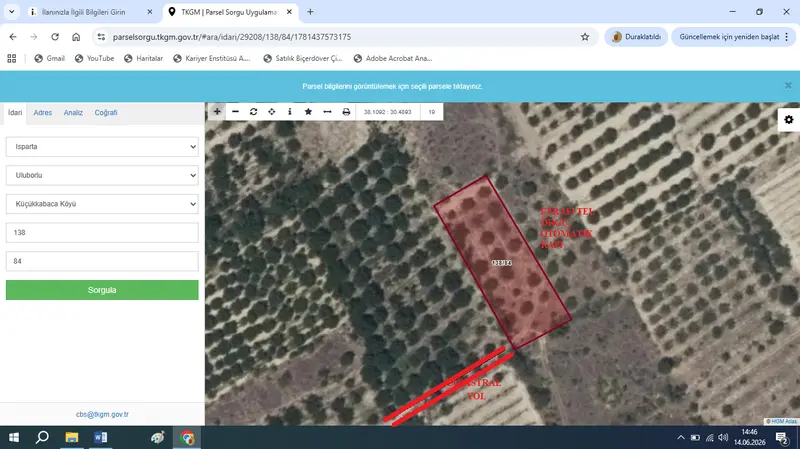Image resolution: width=800 pixels, height=449 pixels.
Task: Open Windows taskbar search
Action: tap(42, 437)
